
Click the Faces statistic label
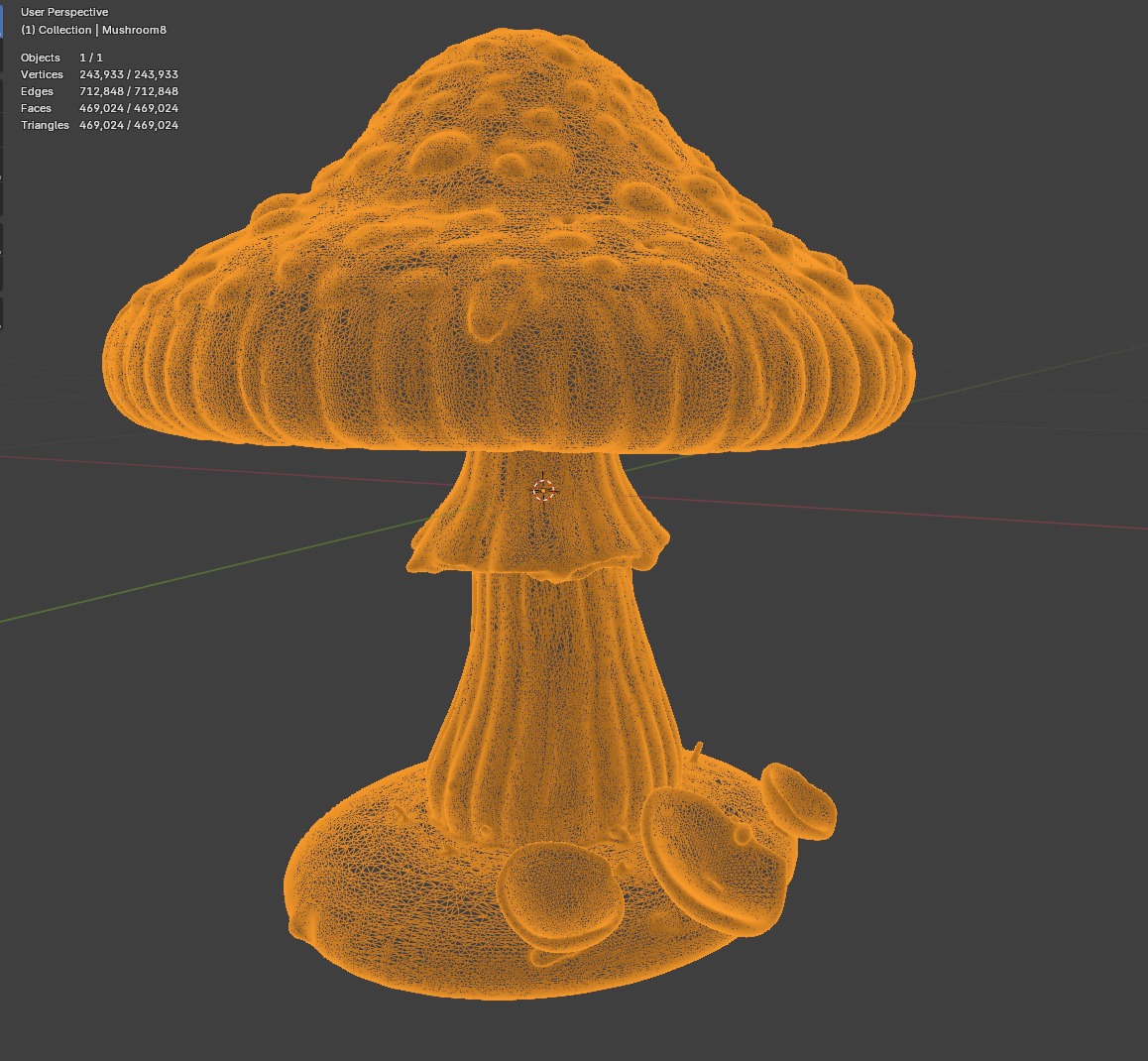[36, 108]
